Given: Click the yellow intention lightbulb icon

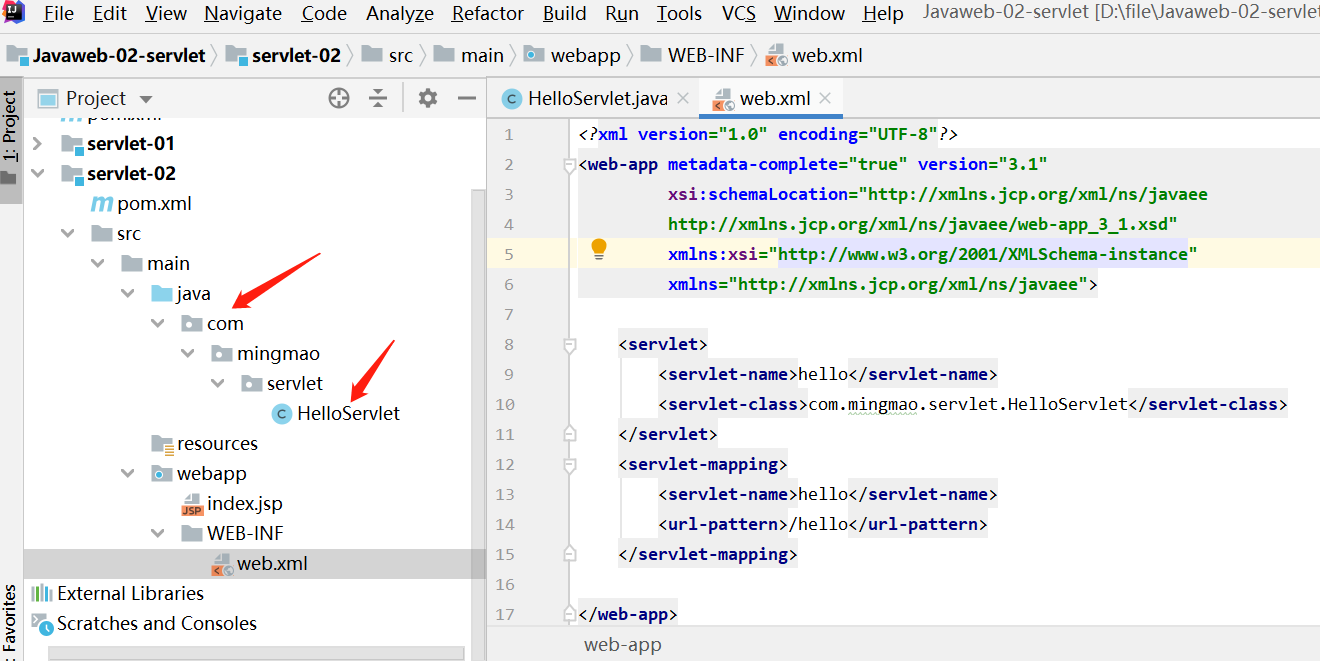Looking at the screenshot, I should 599,249.
